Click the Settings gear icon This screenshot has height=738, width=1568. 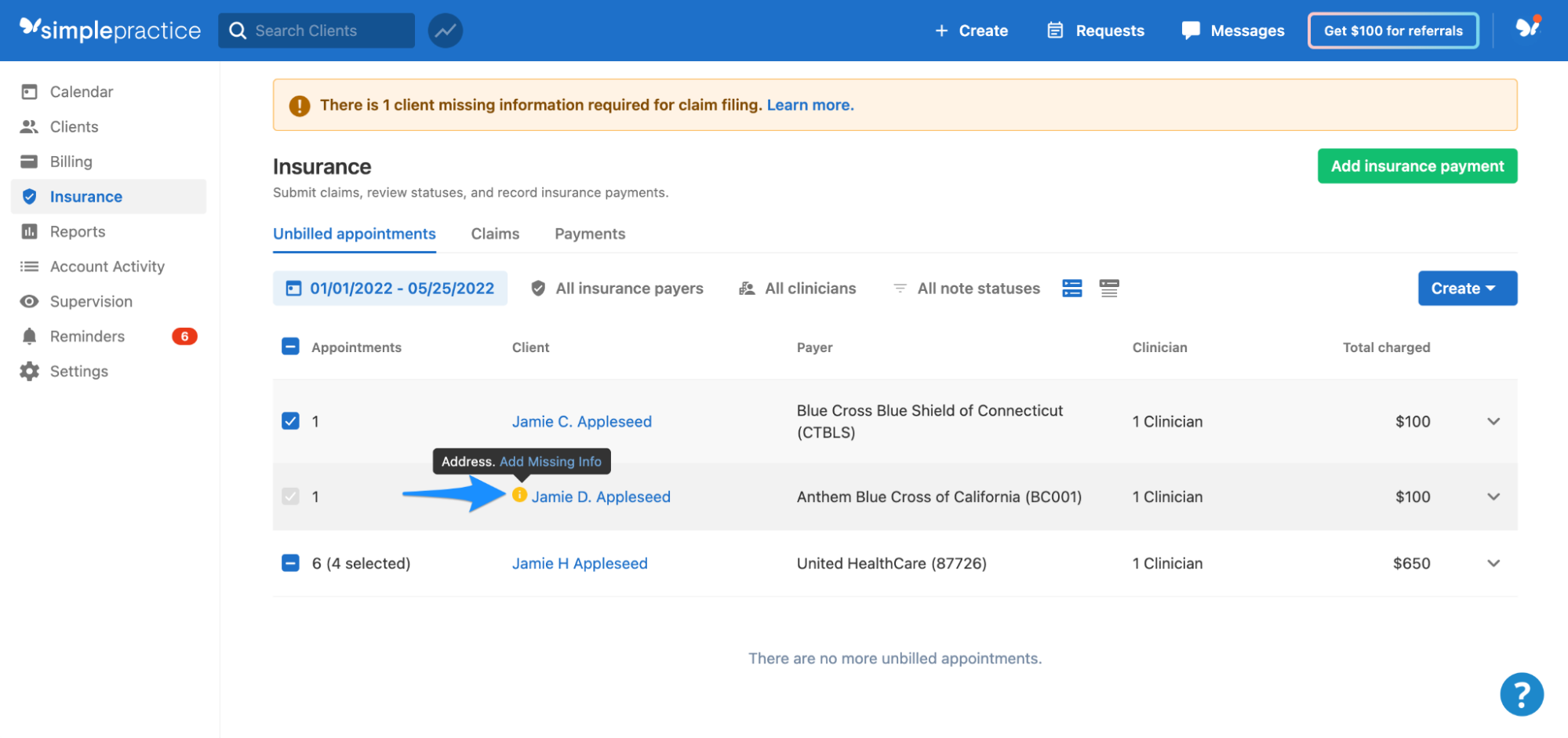click(x=29, y=371)
